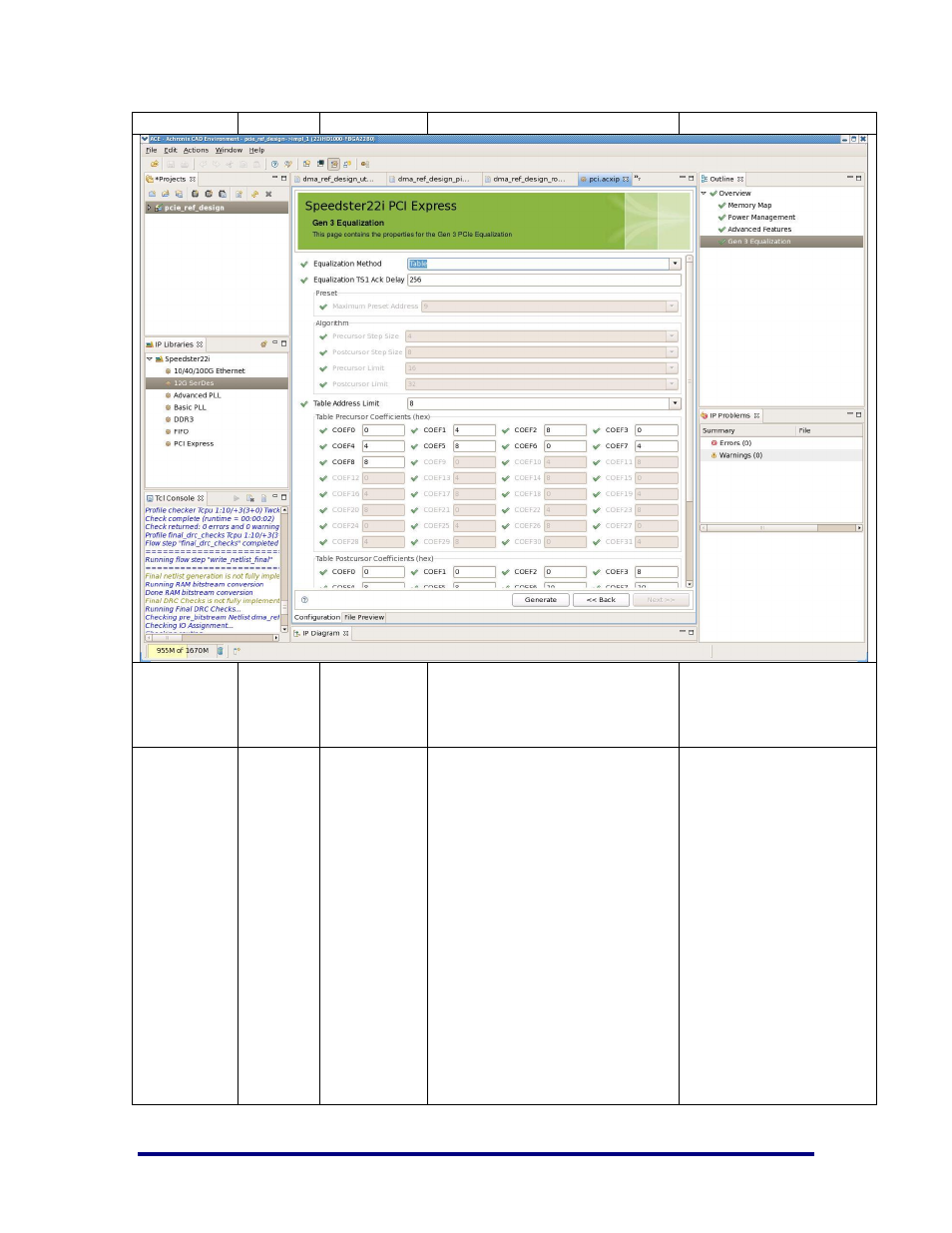Close the IP Problems view tab X
This screenshot has width=952, height=1233.
point(756,415)
